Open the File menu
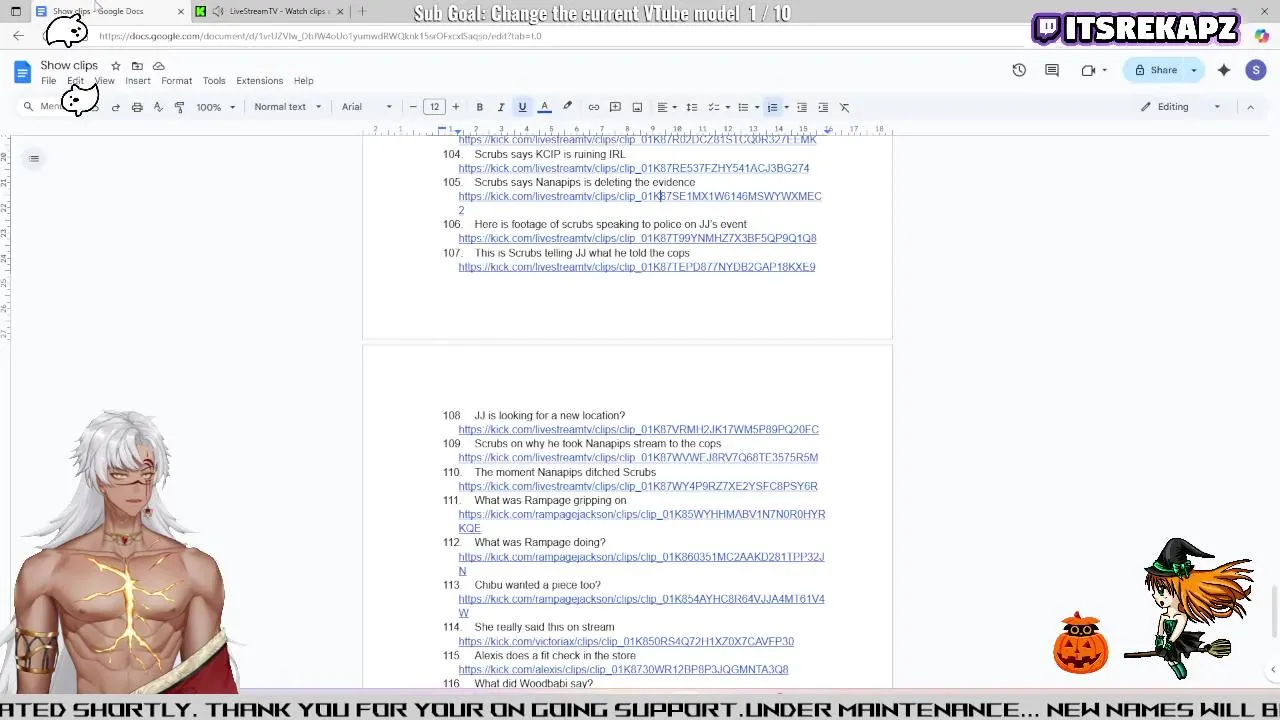 pos(48,81)
